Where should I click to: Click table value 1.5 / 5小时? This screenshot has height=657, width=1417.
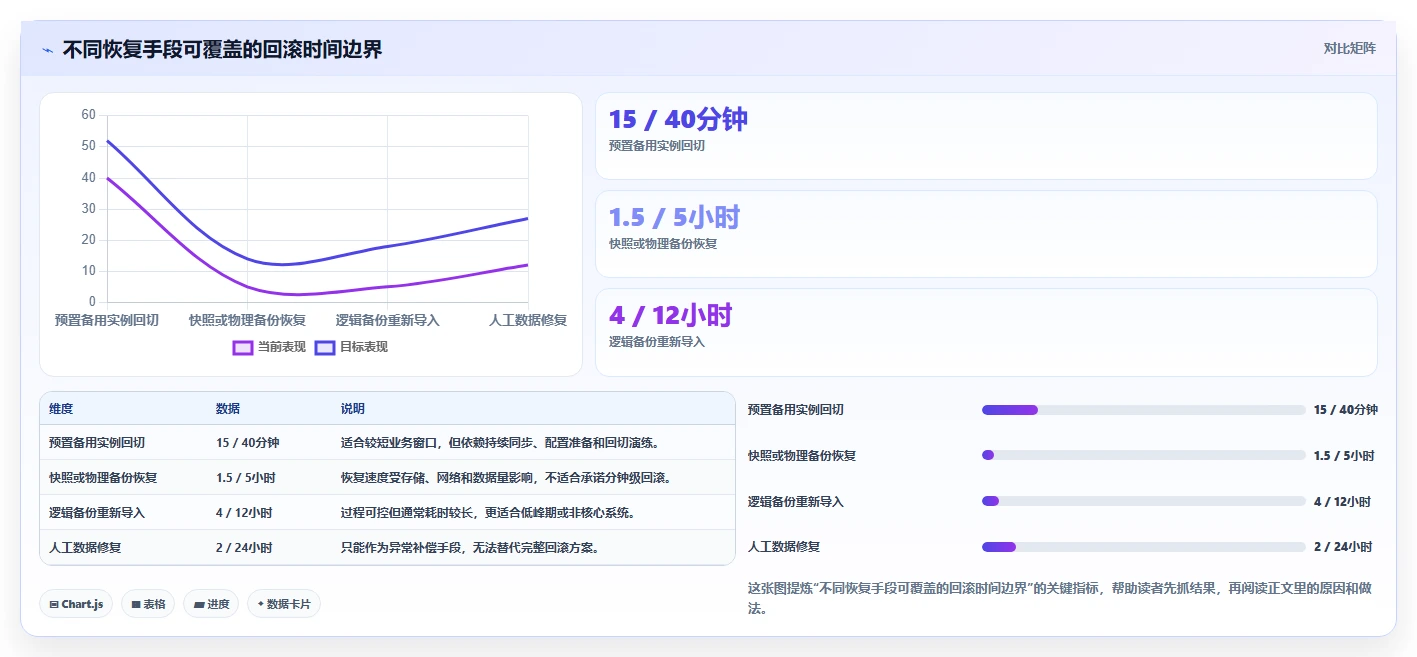(246, 477)
